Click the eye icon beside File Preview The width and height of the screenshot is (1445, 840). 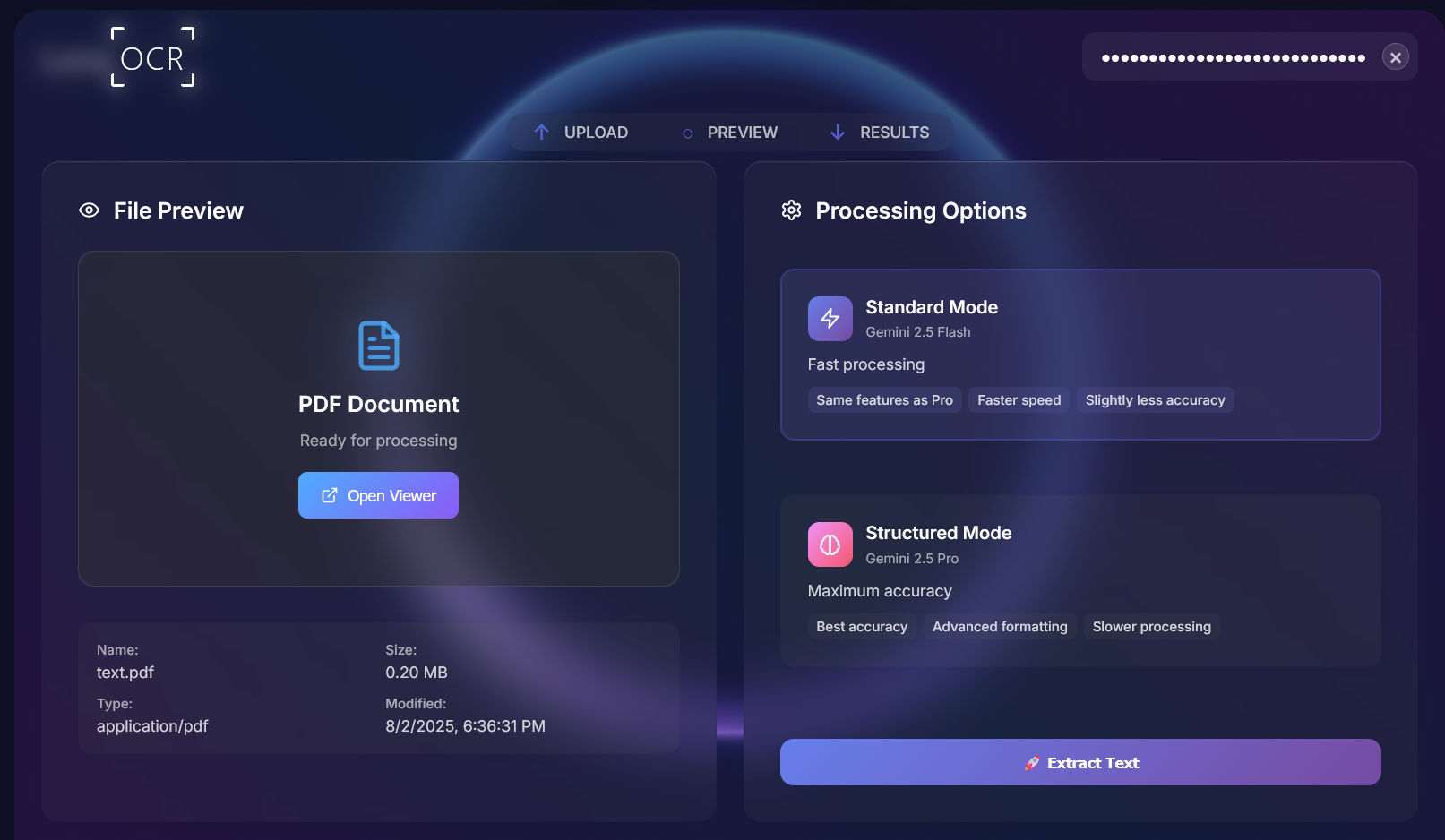coord(88,210)
